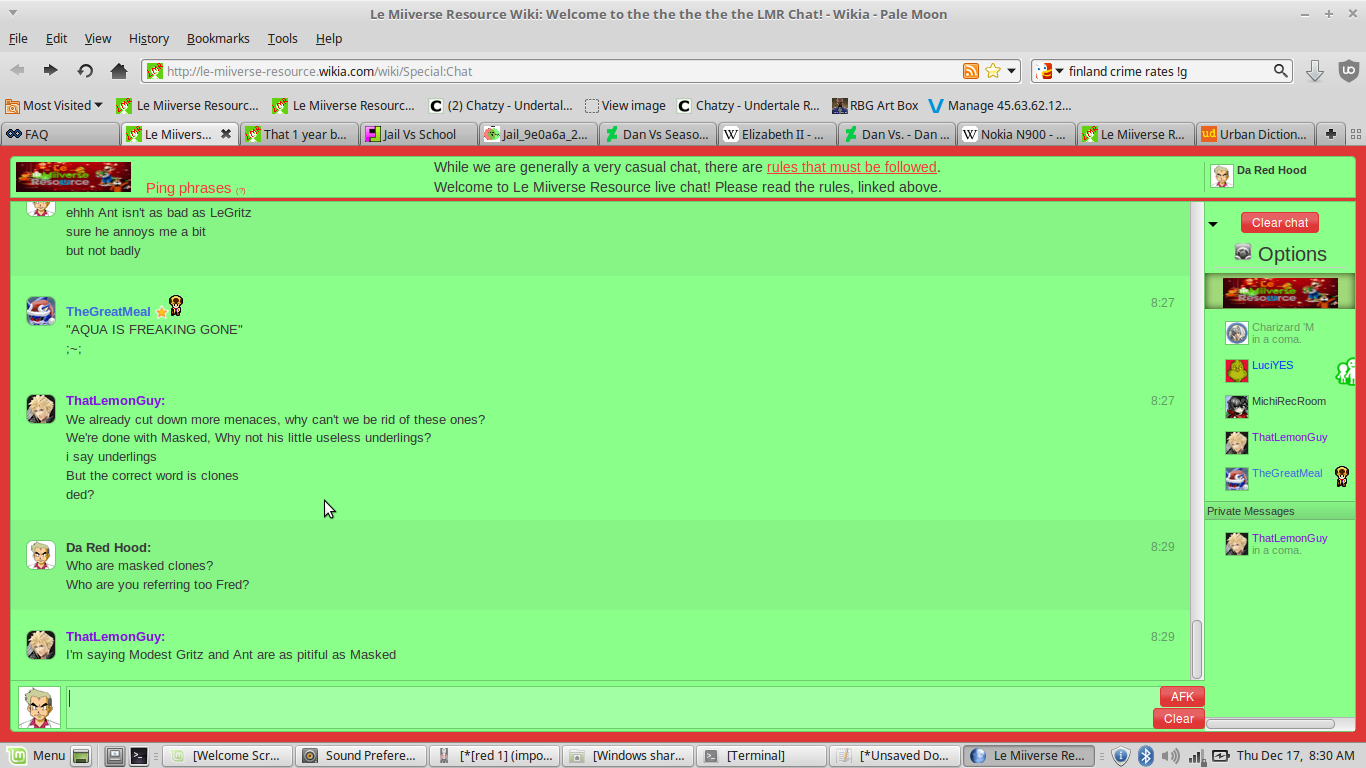Select TheGreatMeal in user list

coord(1280,478)
